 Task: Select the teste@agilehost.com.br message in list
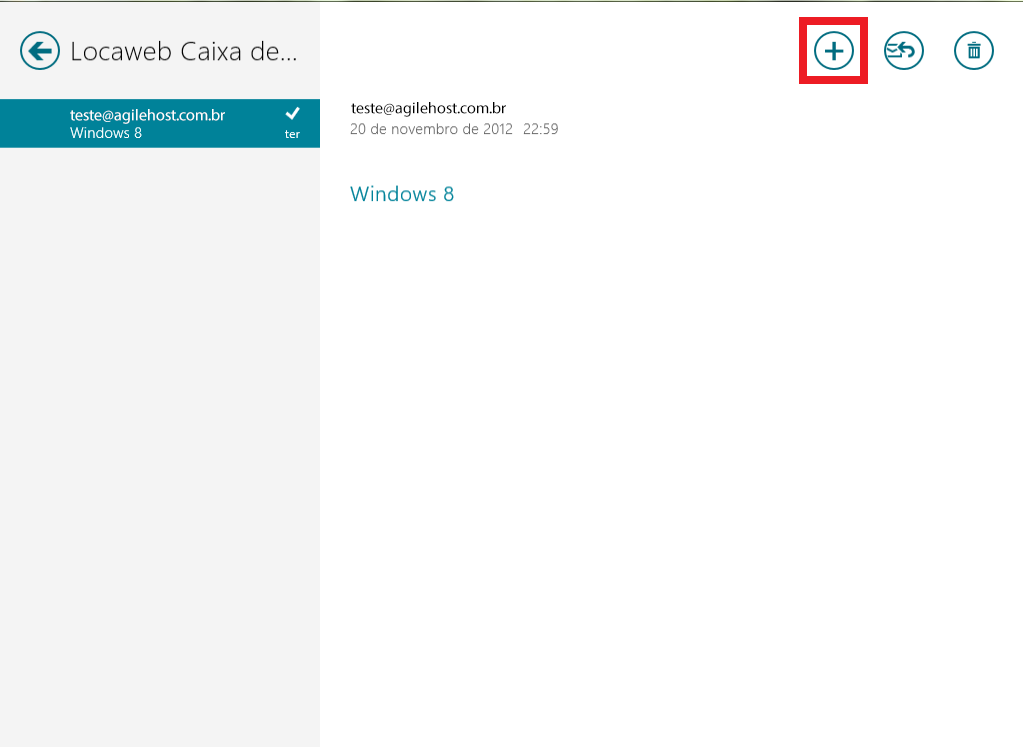coord(160,123)
